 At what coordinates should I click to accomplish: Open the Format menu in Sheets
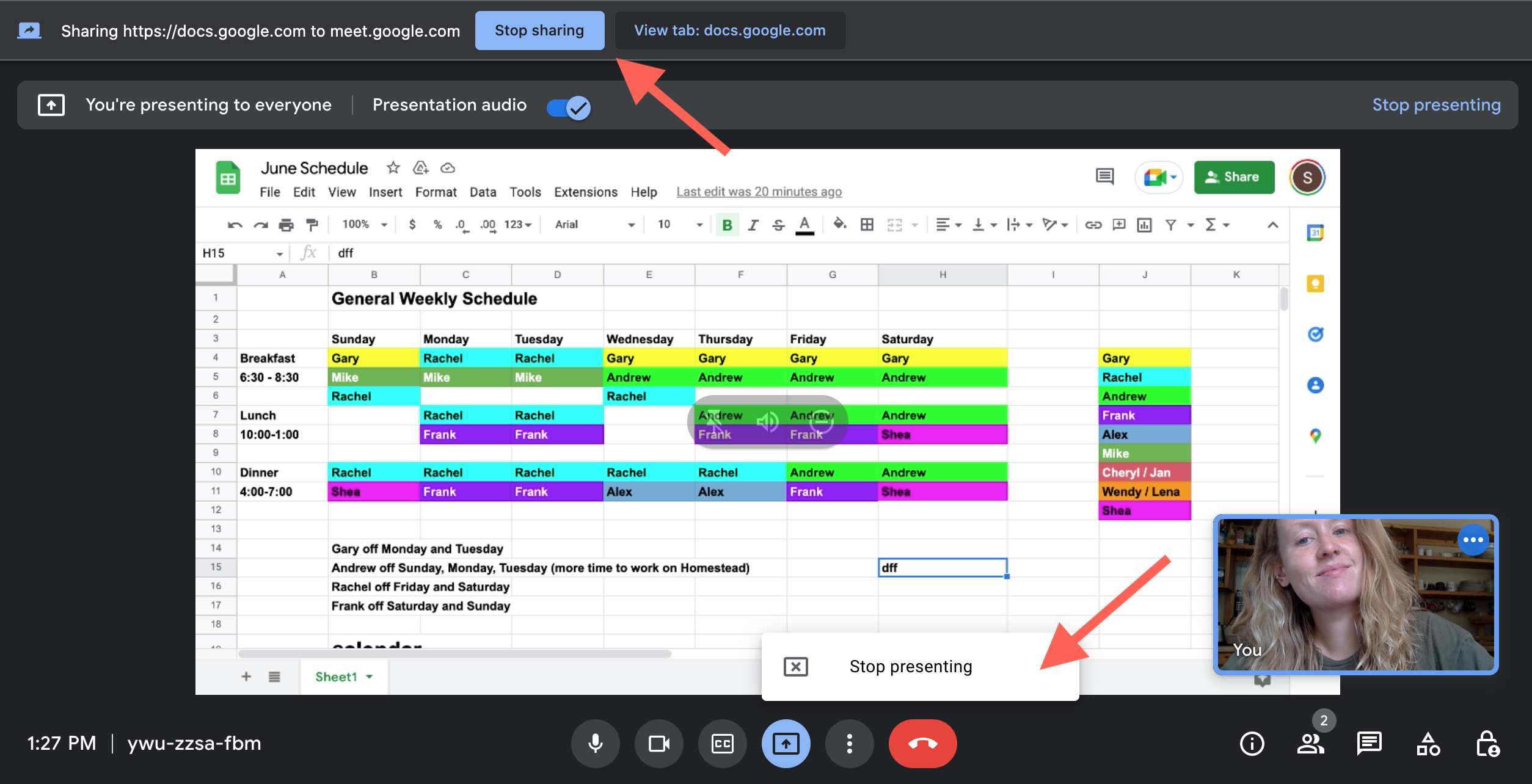(x=436, y=192)
